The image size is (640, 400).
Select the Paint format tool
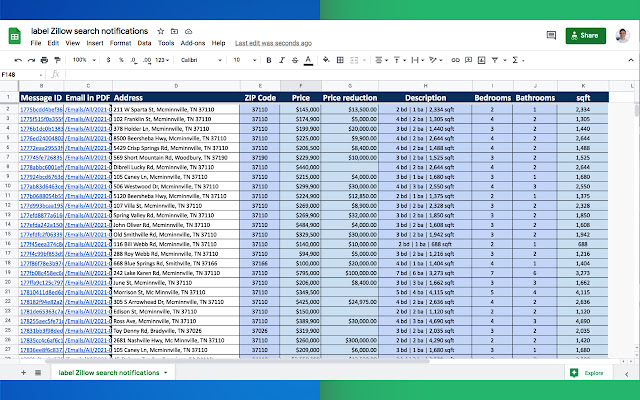[x=59, y=59]
